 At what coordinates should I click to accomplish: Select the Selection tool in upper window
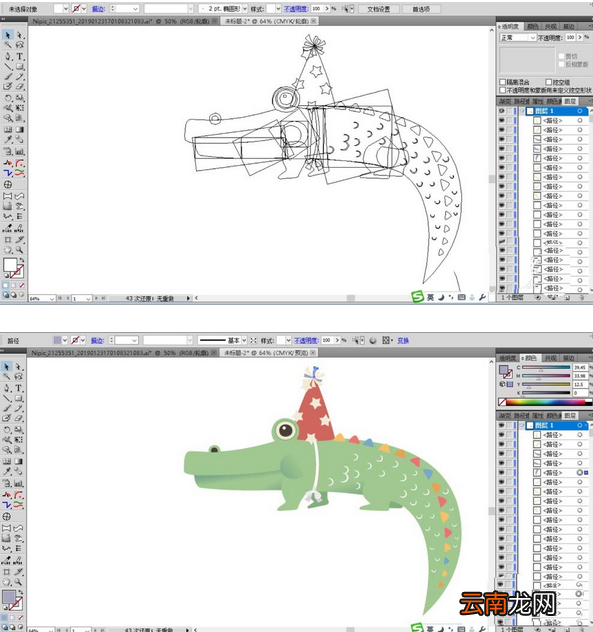click(7, 35)
